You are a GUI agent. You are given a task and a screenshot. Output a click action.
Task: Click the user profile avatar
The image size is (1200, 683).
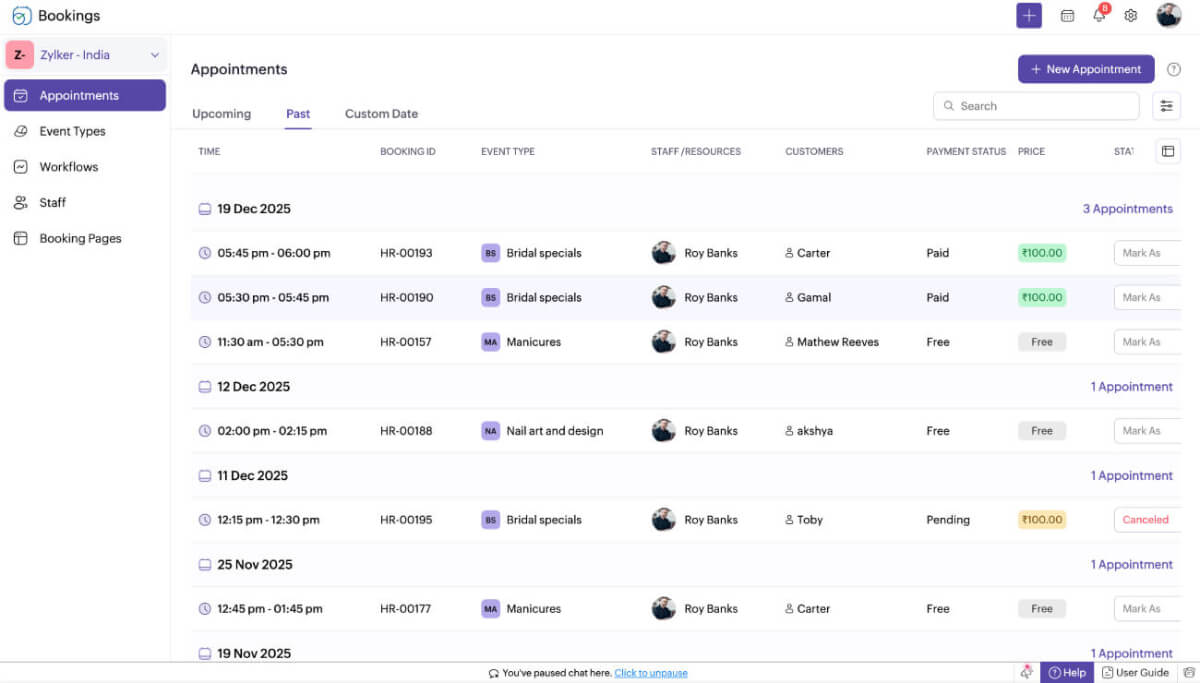1168,16
